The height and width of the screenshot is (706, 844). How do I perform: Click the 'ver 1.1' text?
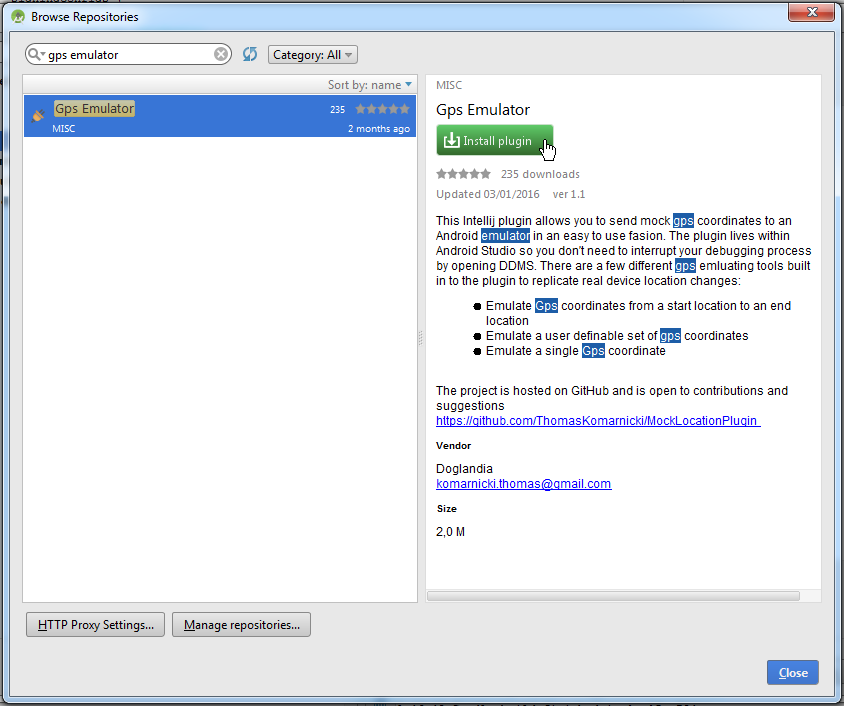(568, 194)
